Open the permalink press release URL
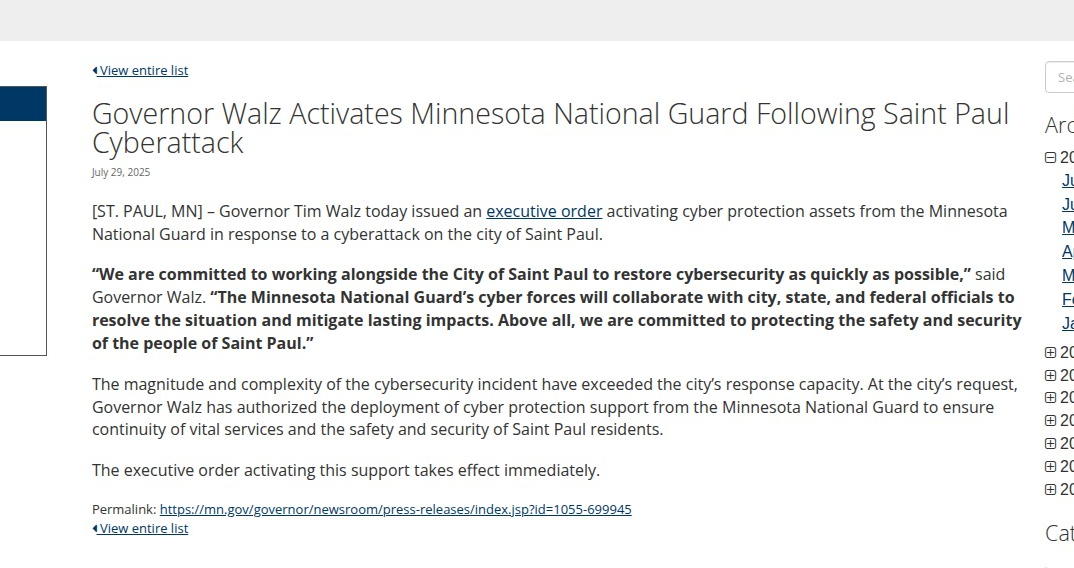This screenshot has width=1074, height=568. tap(395, 509)
